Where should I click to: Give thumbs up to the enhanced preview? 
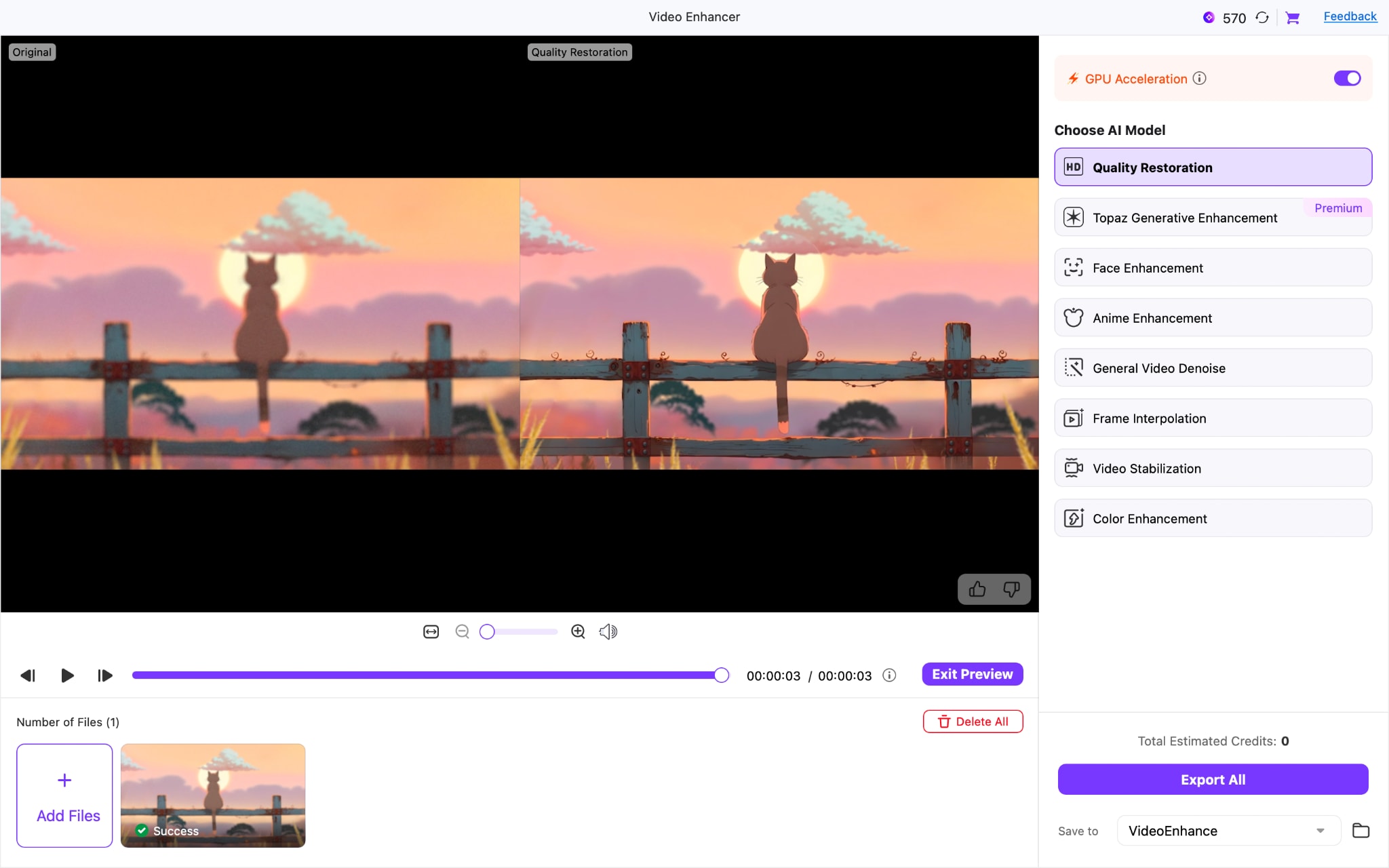[977, 589]
